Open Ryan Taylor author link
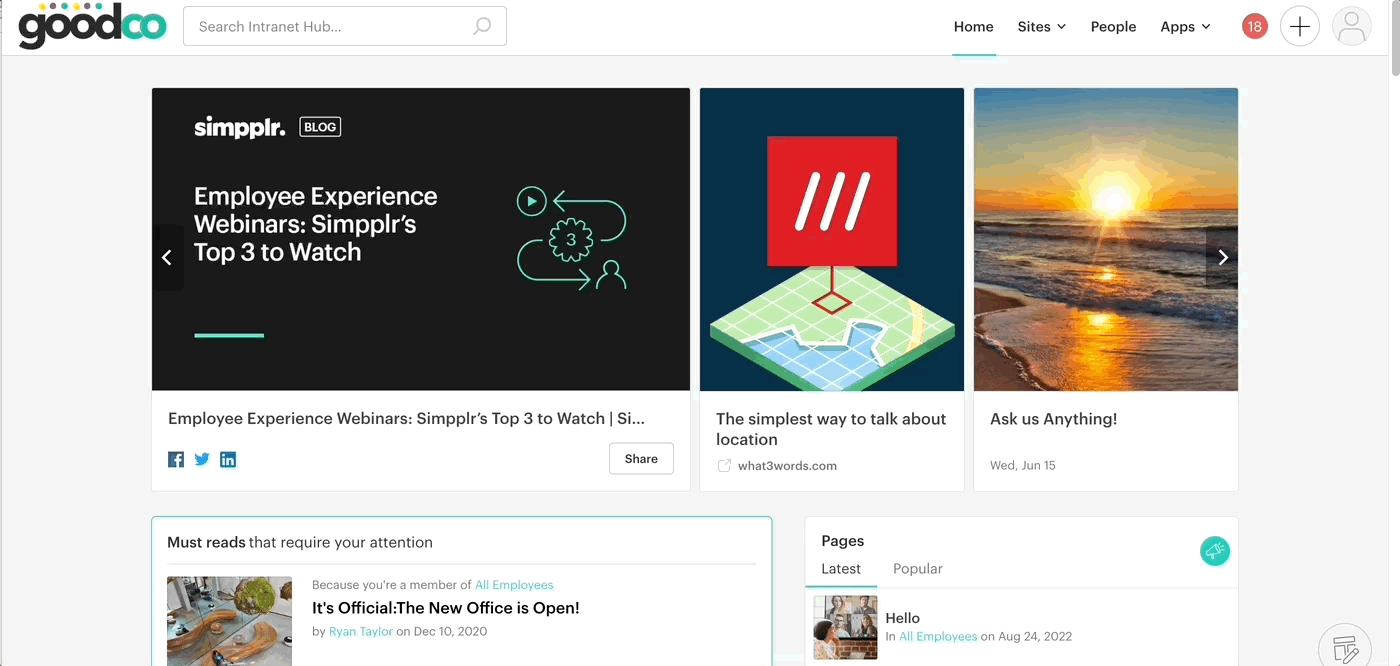This screenshot has width=1400, height=666. [x=360, y=631]
